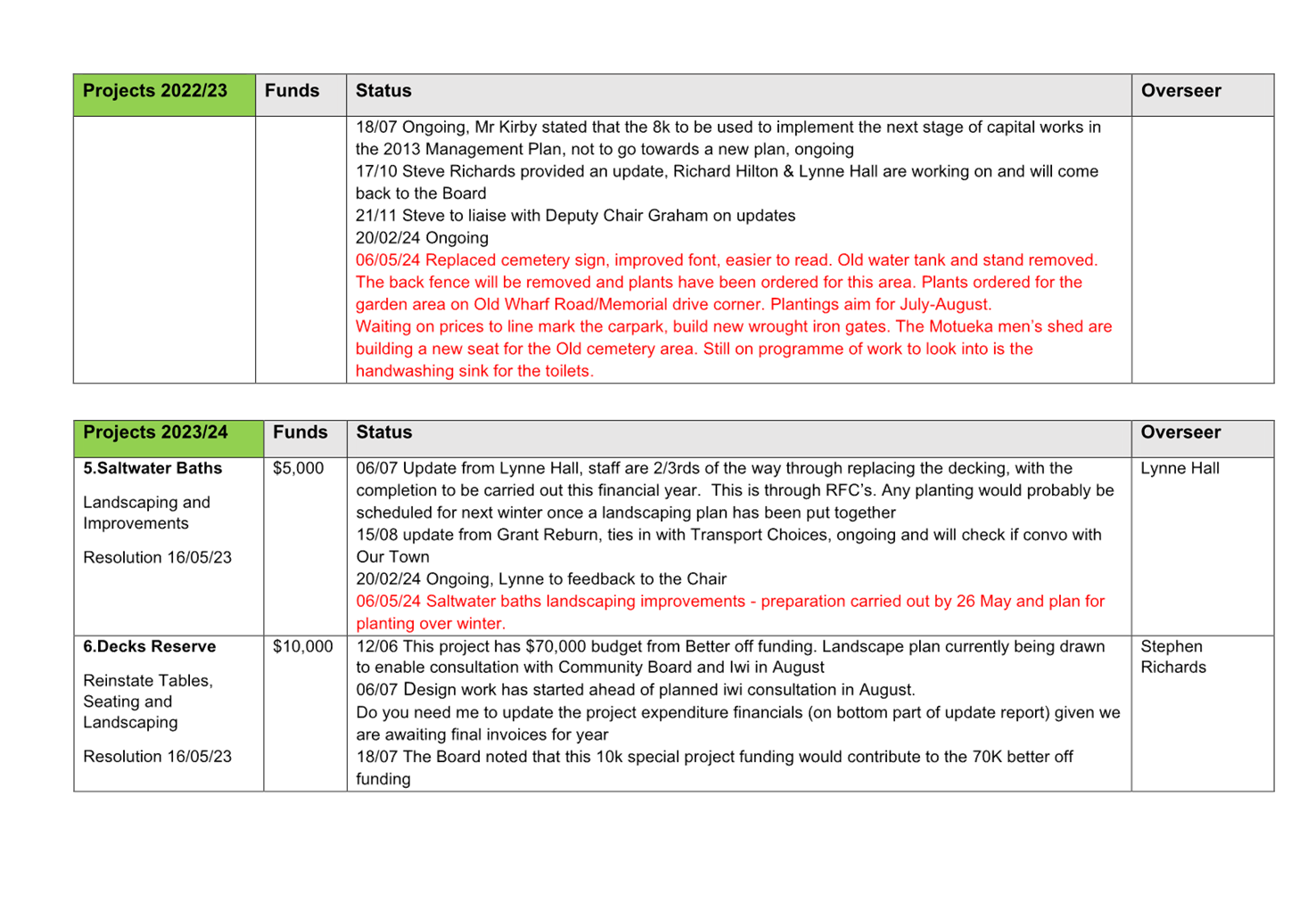The height and width of the screenshot is (903, 1316).
Task: Click red 'garden area on Old Wharf Road' line
Action: [x=673, y=304]
